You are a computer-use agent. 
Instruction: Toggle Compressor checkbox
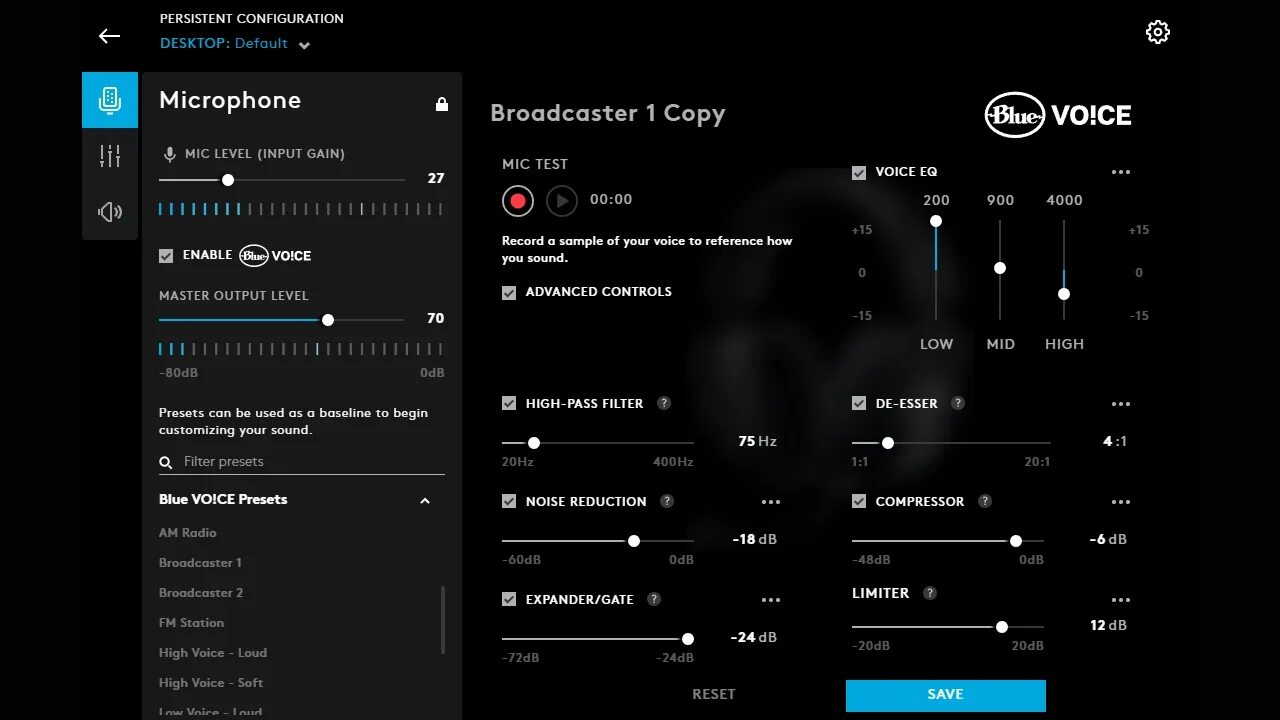859,502
